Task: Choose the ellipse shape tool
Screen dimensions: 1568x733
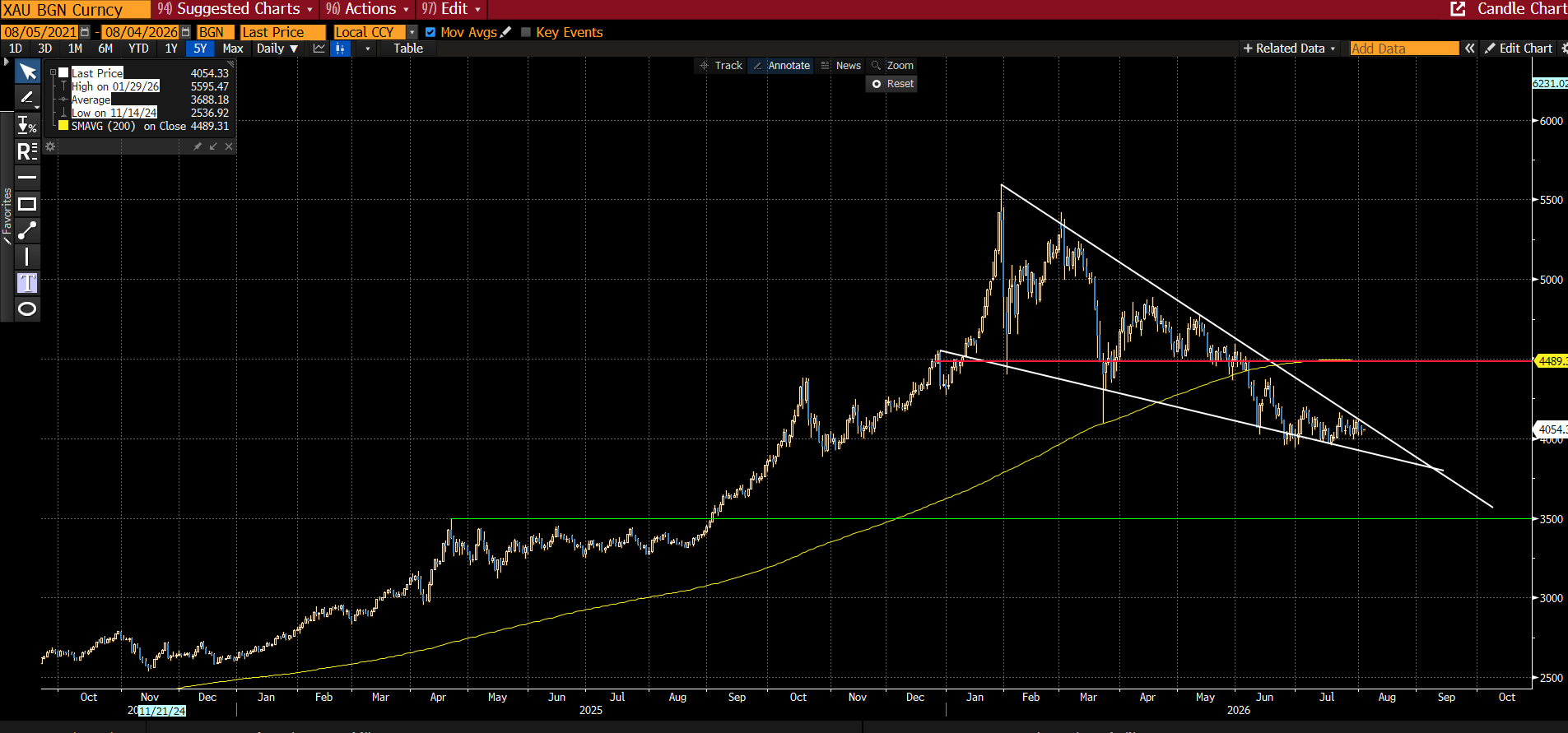Action: (27, 309)
